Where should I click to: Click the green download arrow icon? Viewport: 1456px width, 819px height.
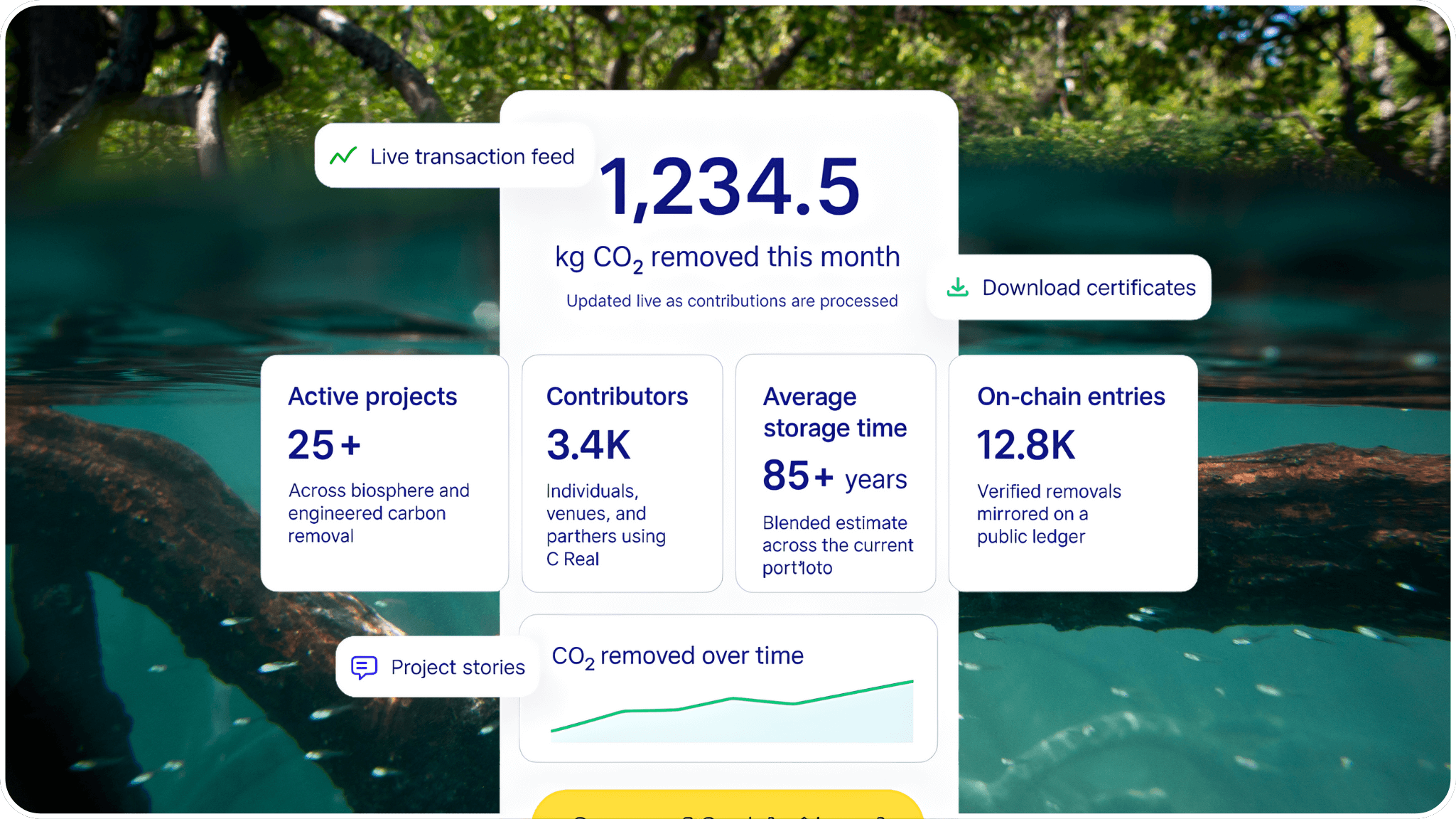pyautogui.click(x=958, y=287)
